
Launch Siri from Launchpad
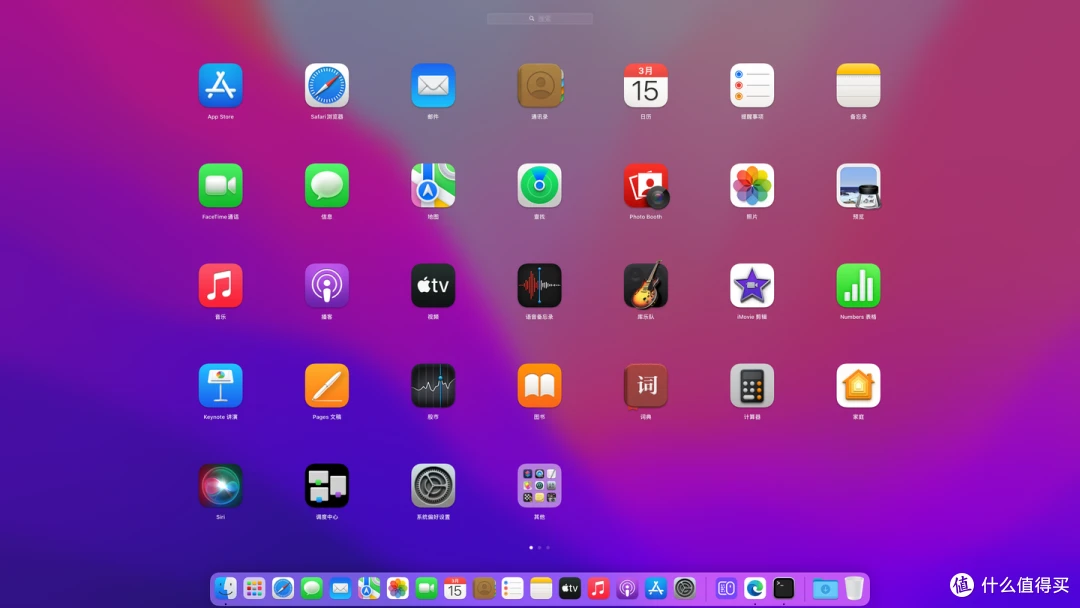pyautogui.click(x=220, y=485)
